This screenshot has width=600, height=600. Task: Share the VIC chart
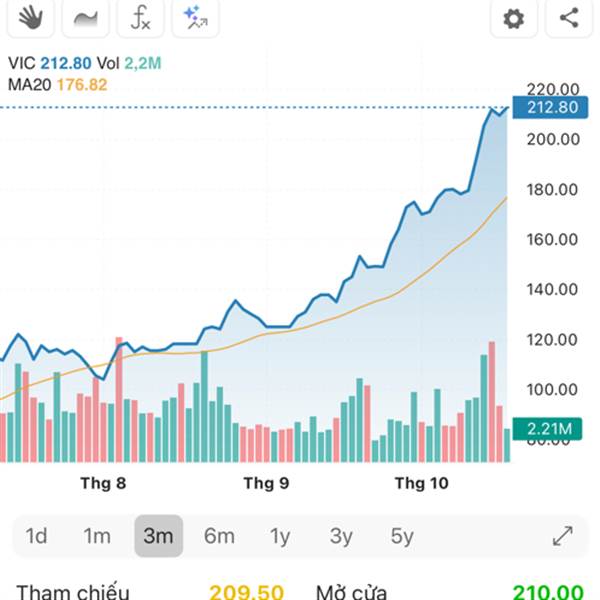[569, 18]
